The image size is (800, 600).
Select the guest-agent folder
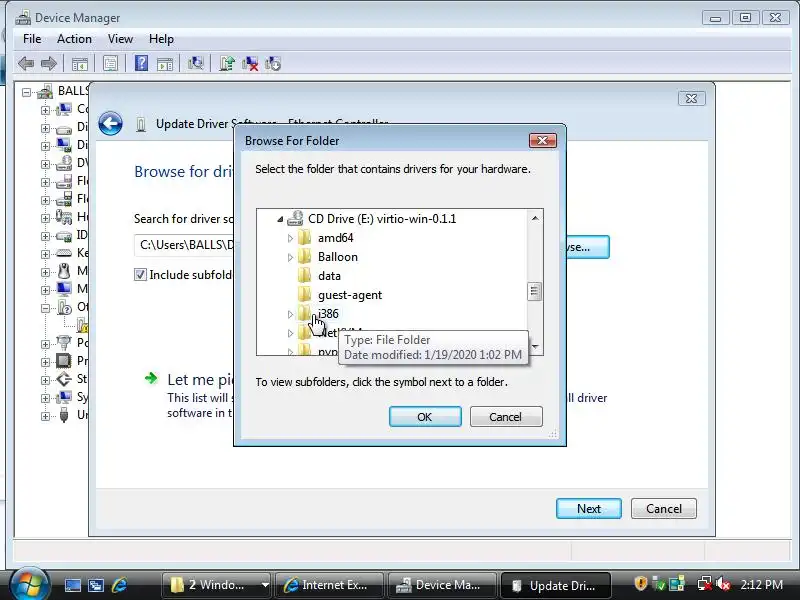tap(350, 295)
